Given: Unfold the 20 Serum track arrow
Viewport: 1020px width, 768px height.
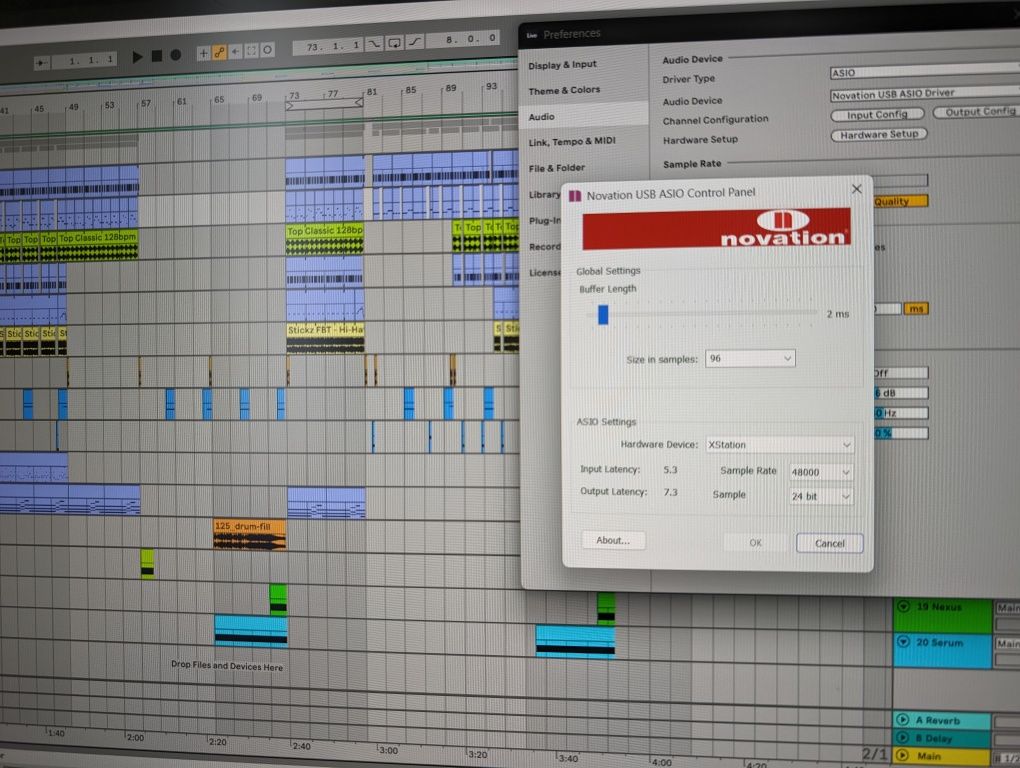Looking at the screenshot, I should 903,642.
